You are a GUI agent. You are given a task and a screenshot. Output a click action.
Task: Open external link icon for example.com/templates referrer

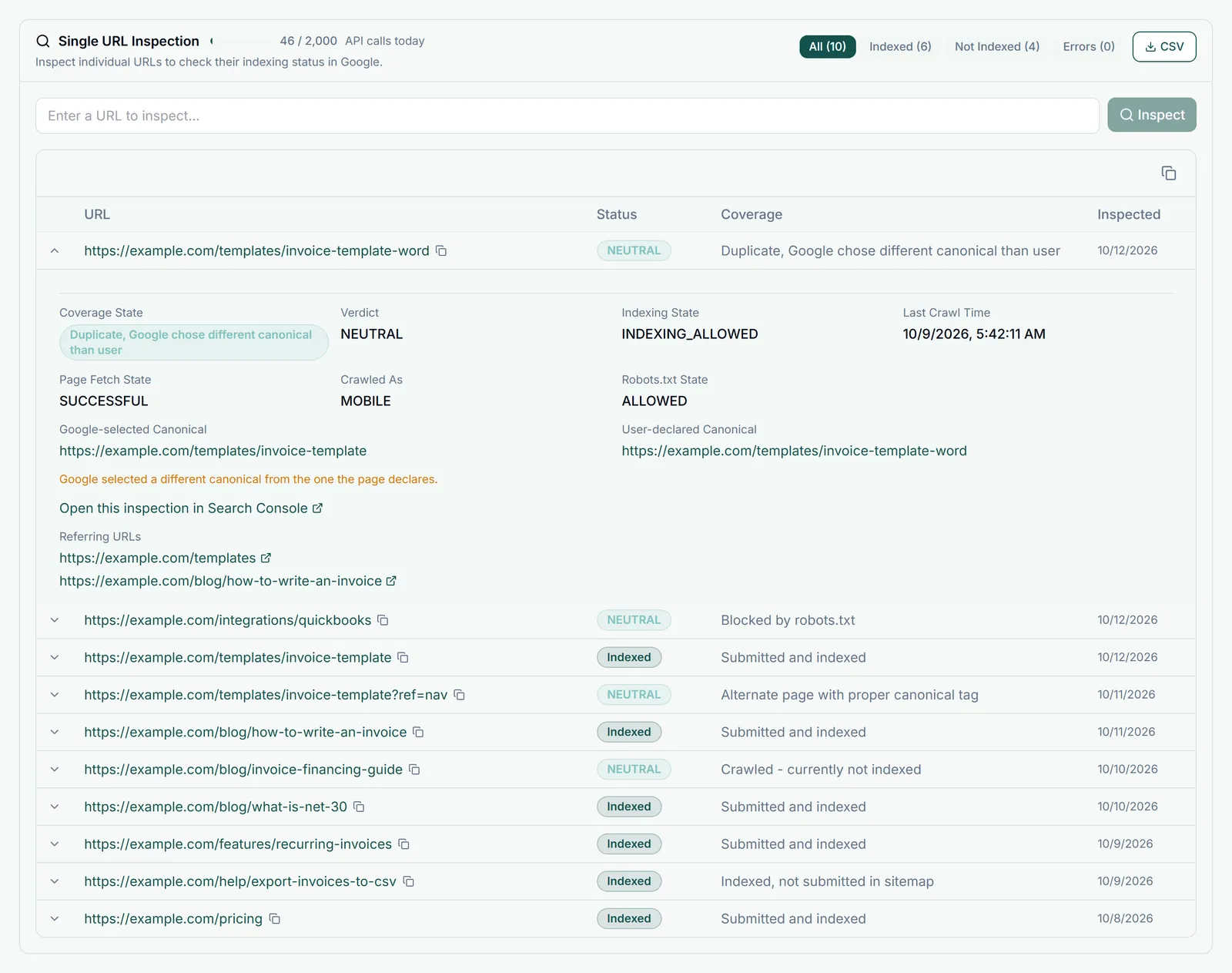266,558
